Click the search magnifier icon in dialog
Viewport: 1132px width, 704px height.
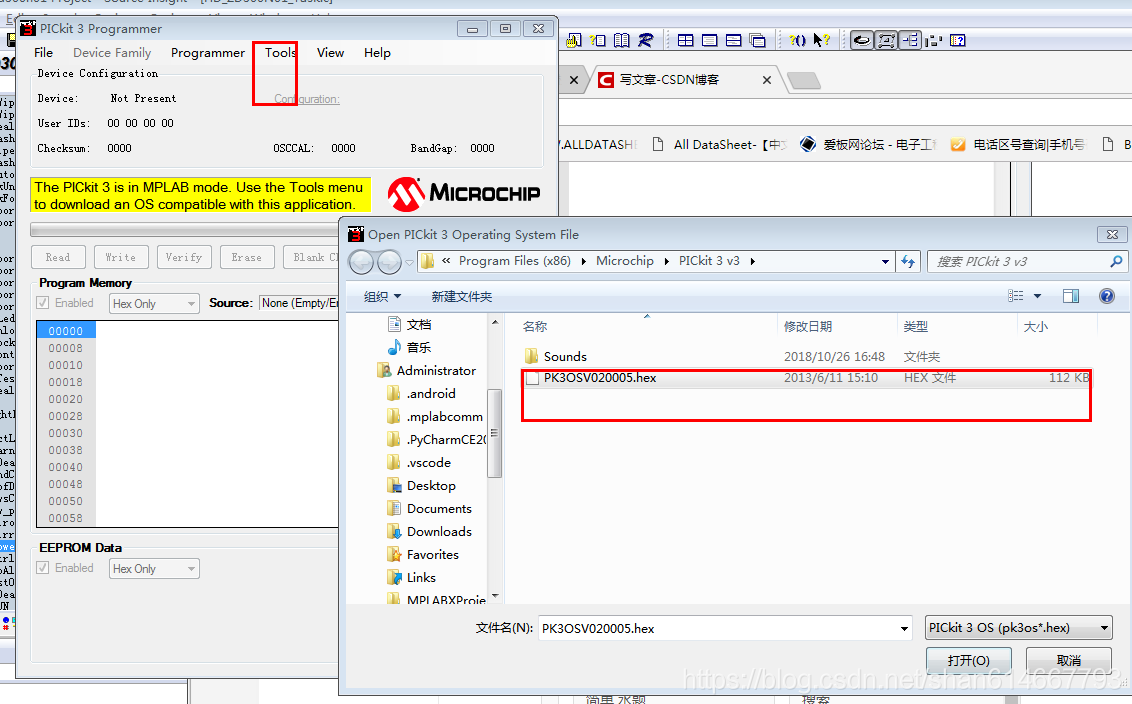pos(1116,261)
